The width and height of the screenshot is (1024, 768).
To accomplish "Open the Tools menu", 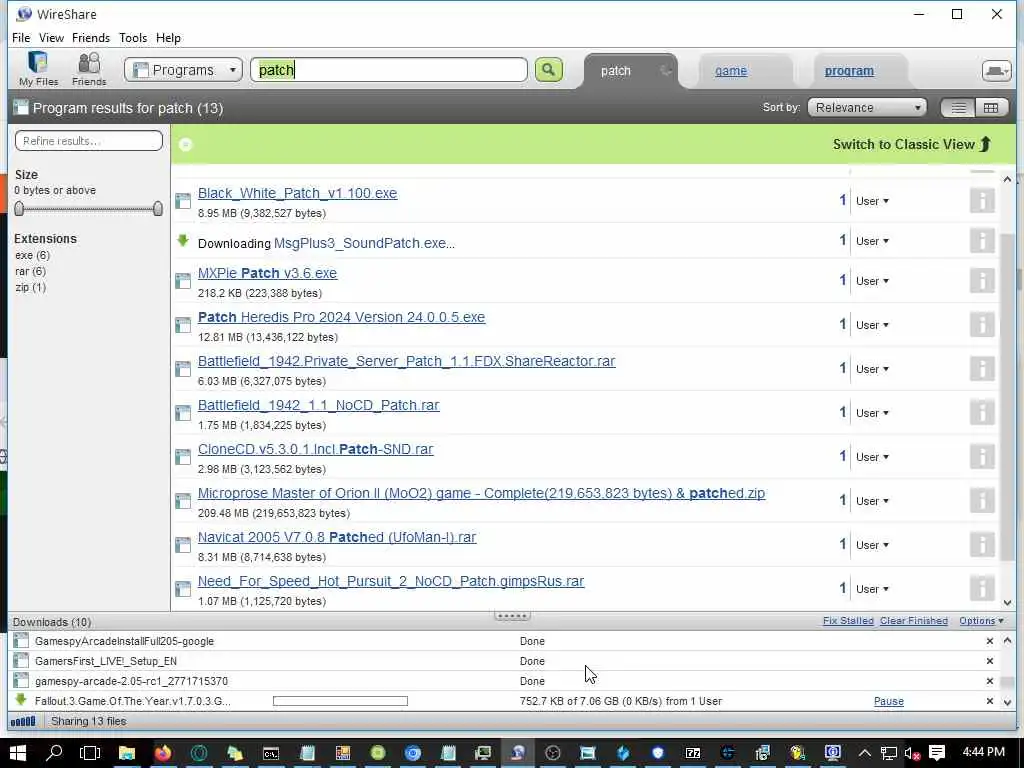I will click(x=133, y=38).
